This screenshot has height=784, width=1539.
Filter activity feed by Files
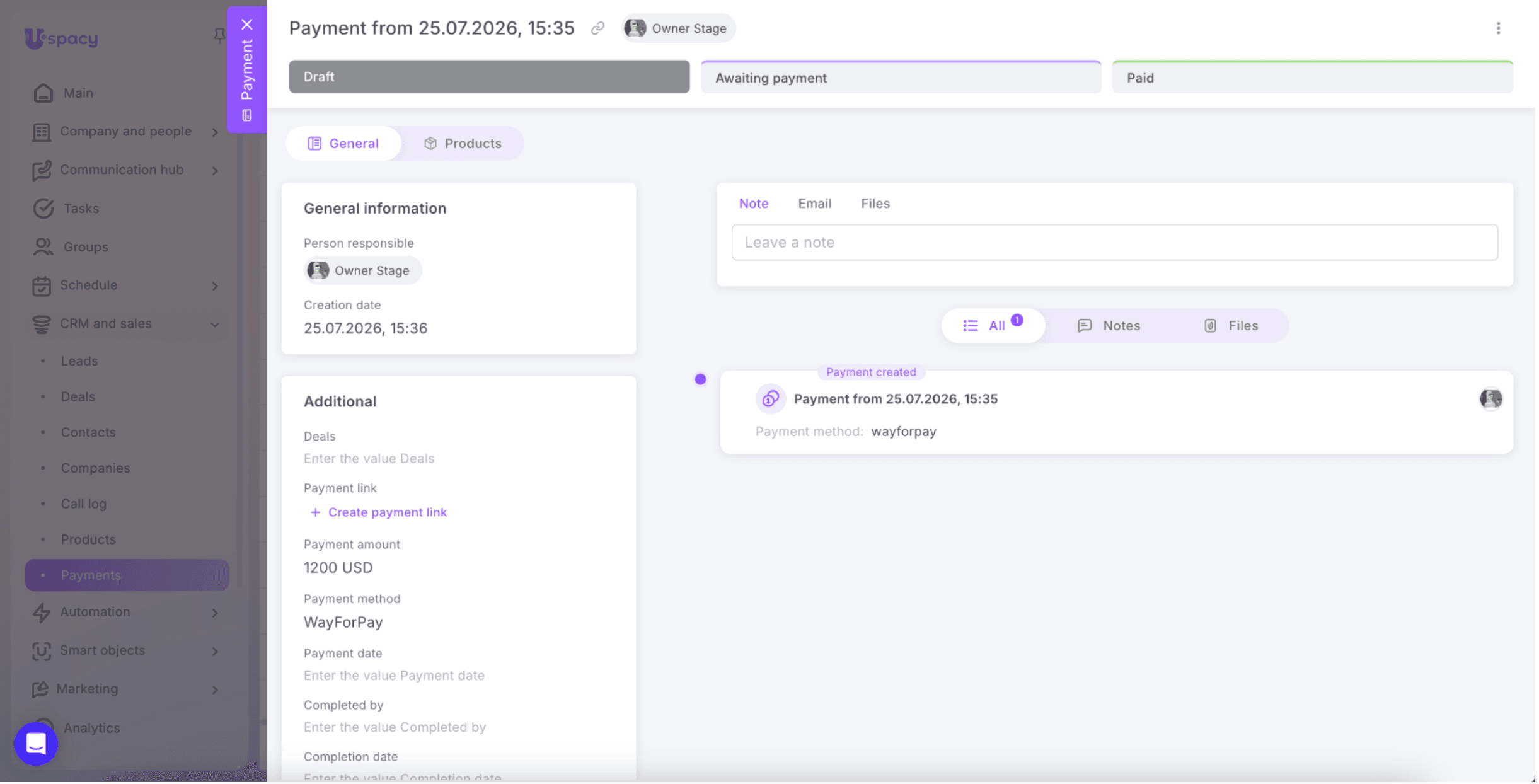point(1231,326)
